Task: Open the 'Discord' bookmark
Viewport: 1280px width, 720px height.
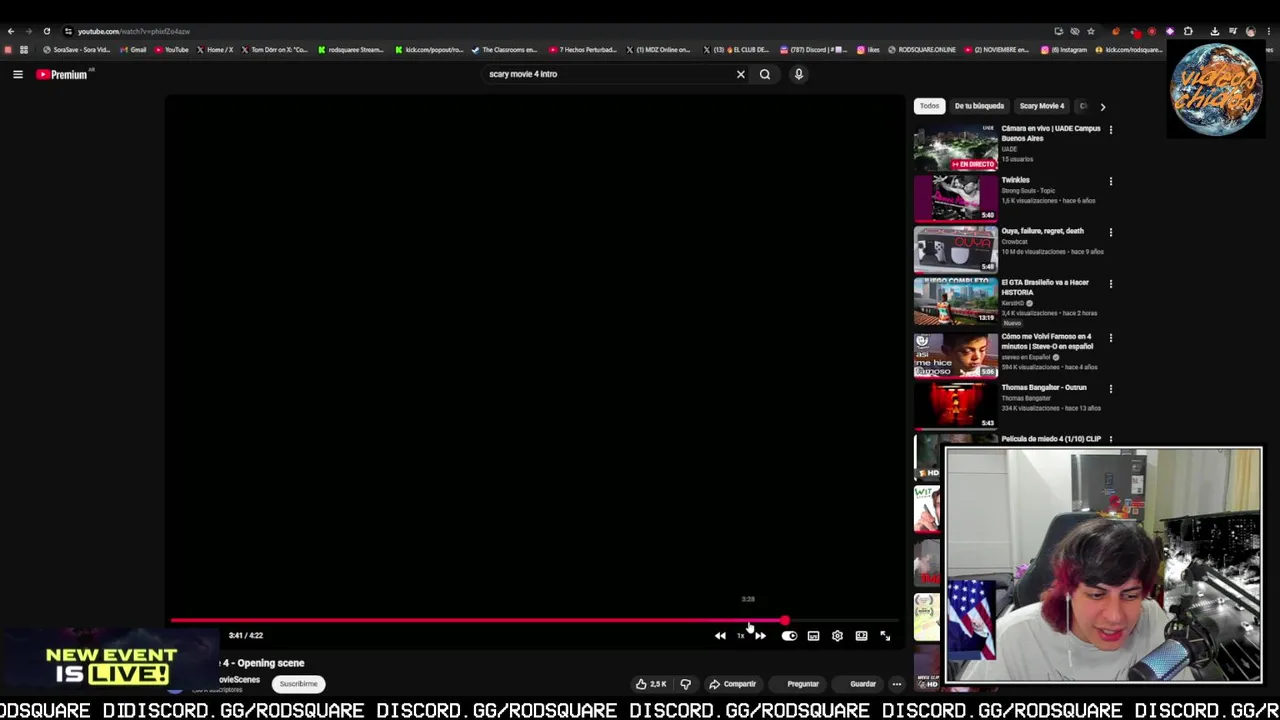Action: click(813, 50)
